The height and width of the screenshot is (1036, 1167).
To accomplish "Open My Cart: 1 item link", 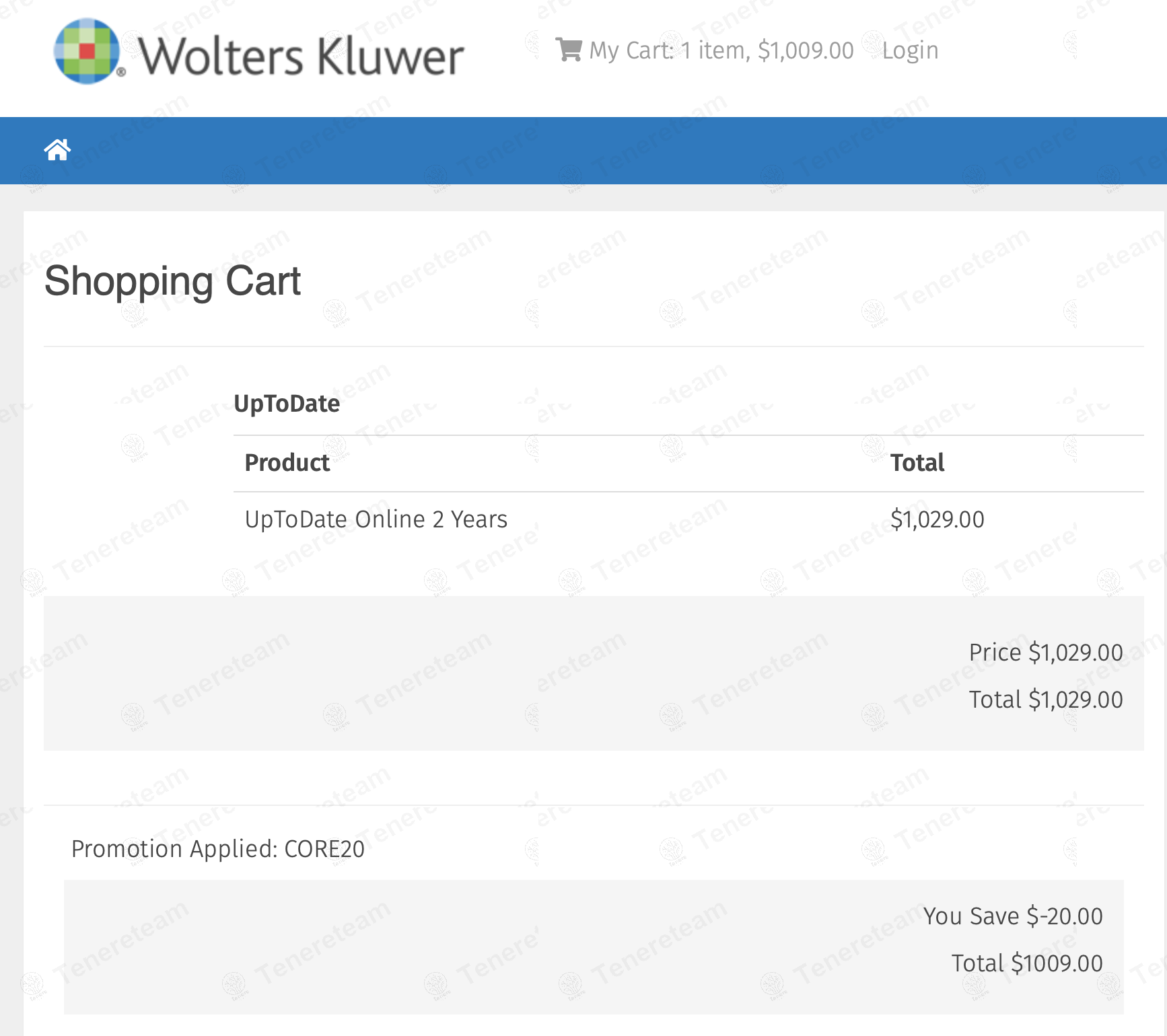I will pyautogui.click(x=721, y=50).
